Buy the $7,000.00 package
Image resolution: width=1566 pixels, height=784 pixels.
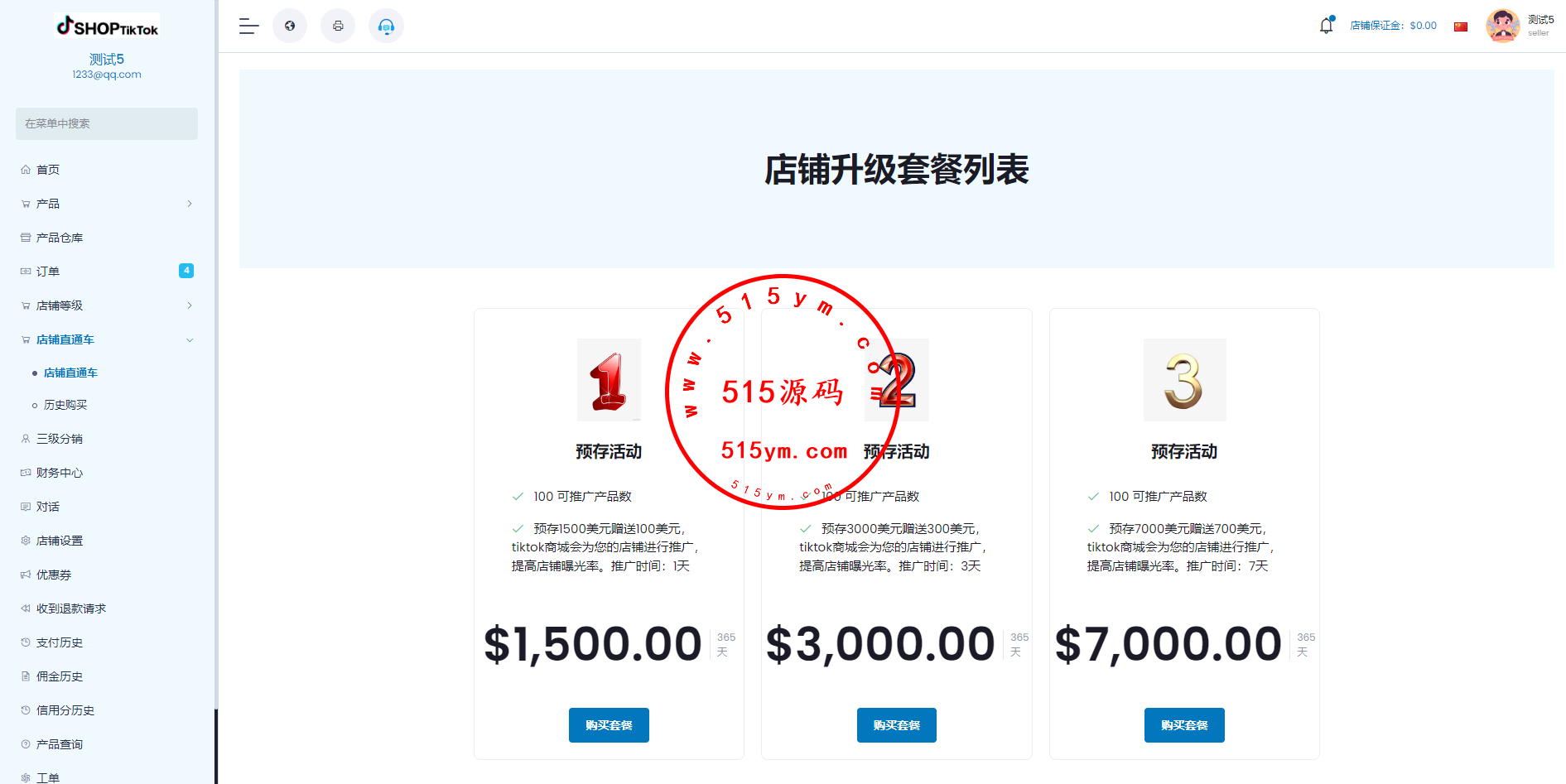coord(1184,725)
